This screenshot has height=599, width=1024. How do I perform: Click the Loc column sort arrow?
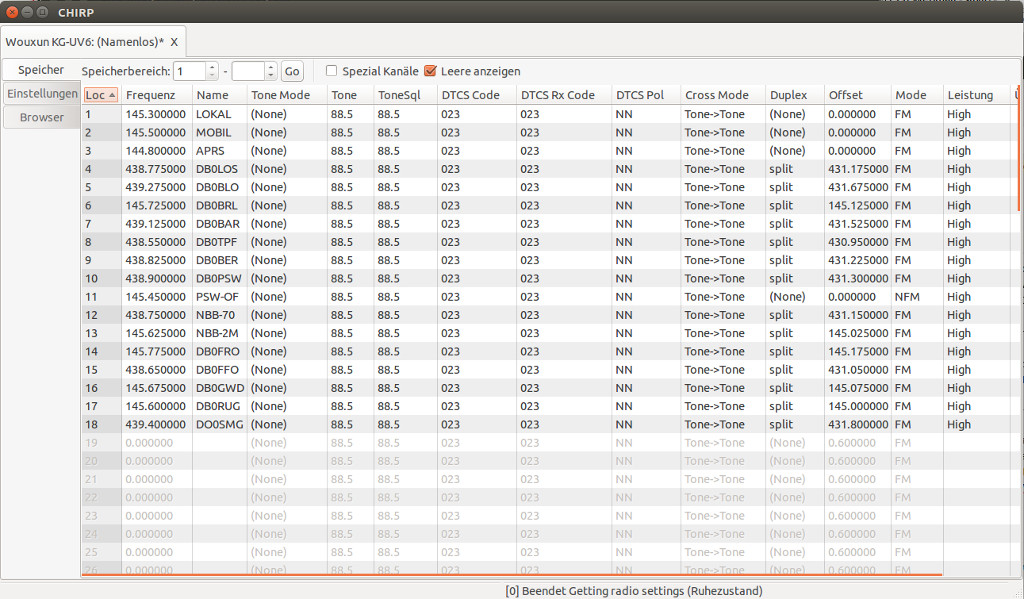tap(112, 95)
